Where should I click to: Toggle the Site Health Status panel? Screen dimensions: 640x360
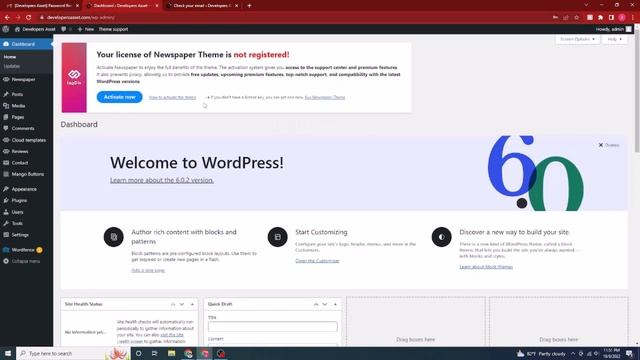point(192,304)
